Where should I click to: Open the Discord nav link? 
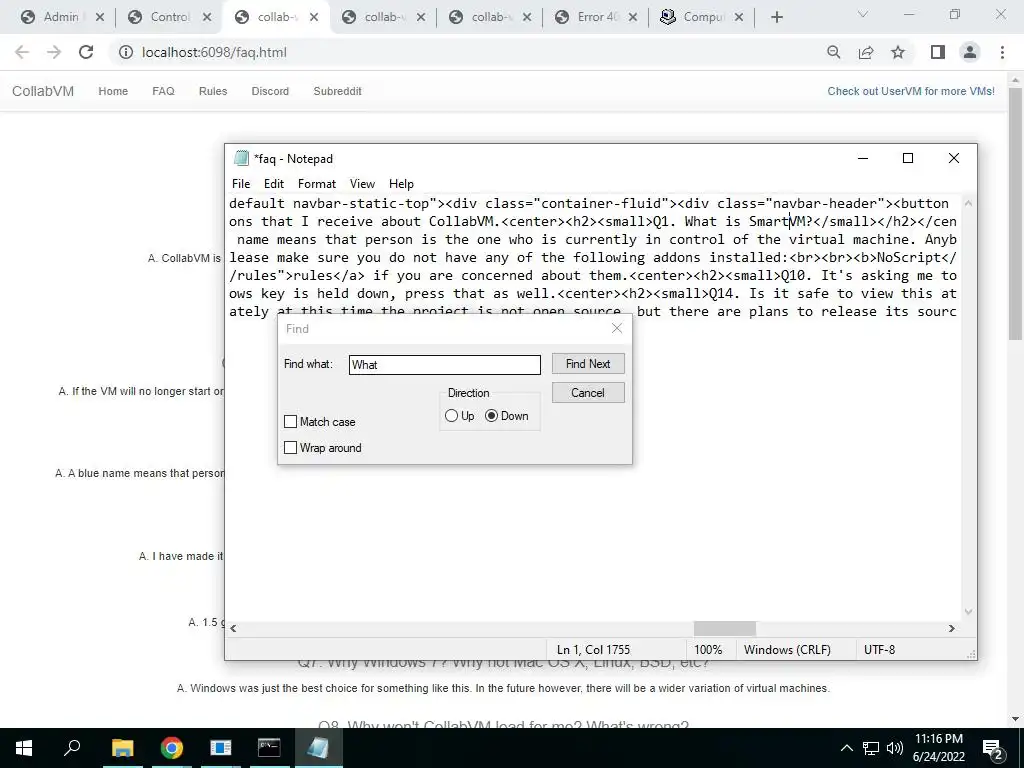[270, 91]
